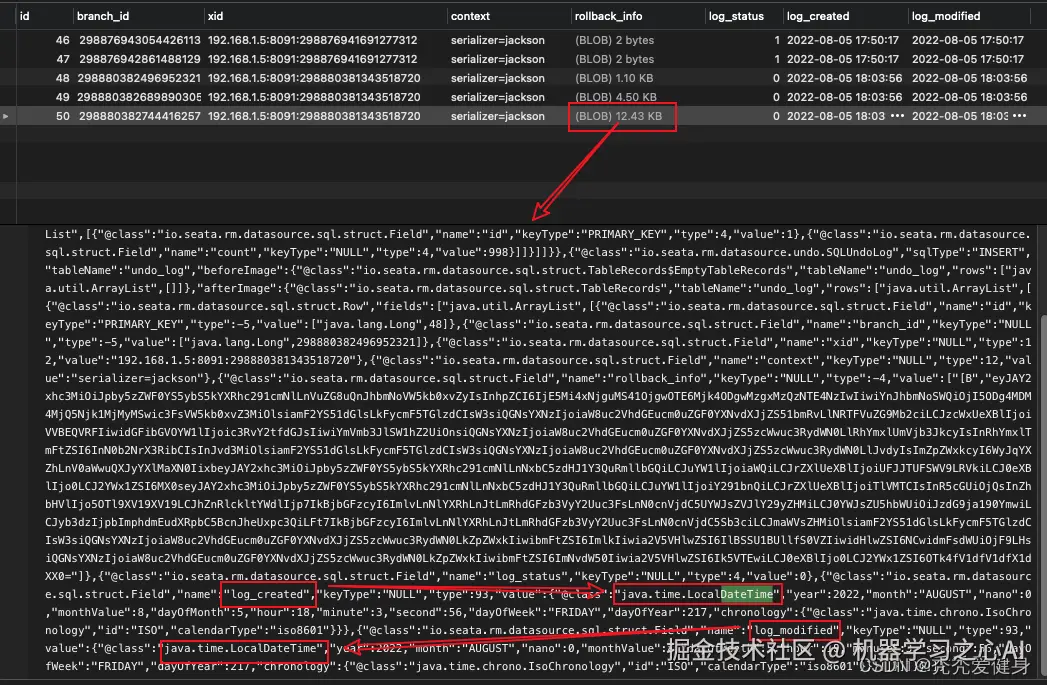Click log_created 17:50:17 in row 46
Image resolution: width=1047 pixels, height=685 pixels.
click(x=843, y=40)
